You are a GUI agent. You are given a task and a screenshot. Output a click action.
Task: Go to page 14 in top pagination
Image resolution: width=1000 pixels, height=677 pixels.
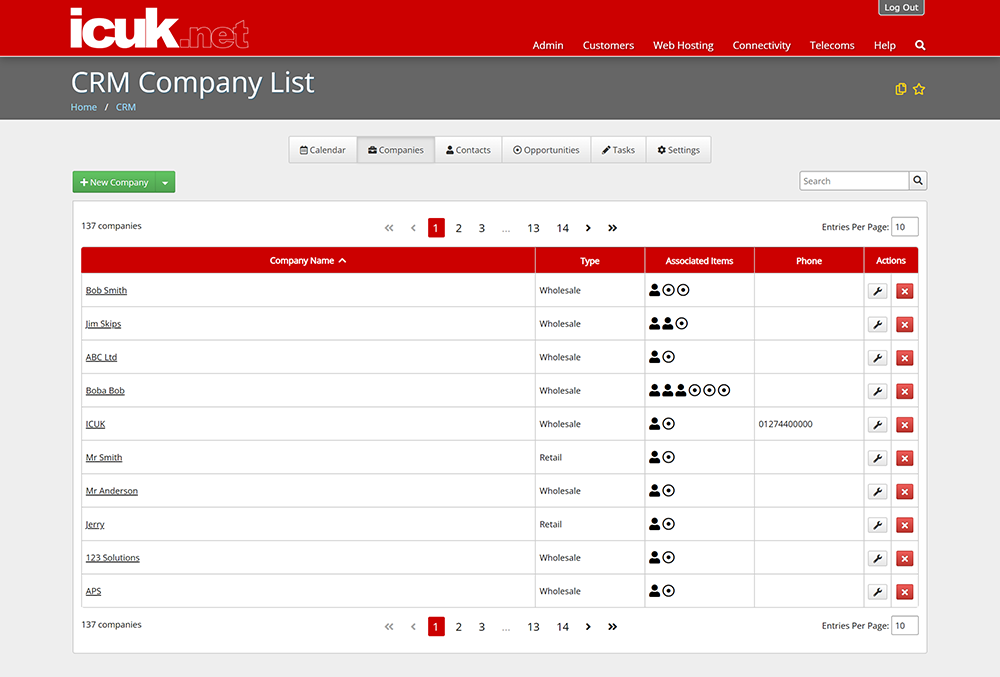tap(562, 228)
